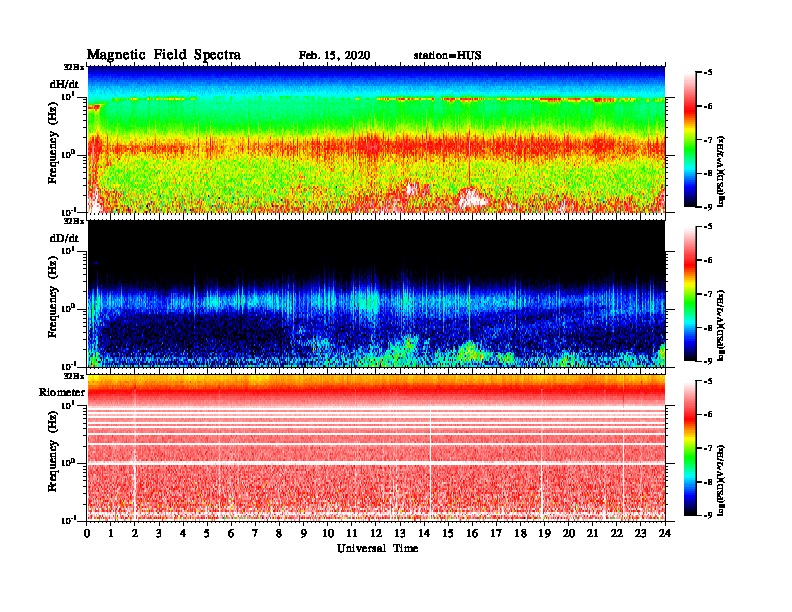Click hour tick label "11" on time axis
This screenshot has width=792, height=612.
(352, 533)
